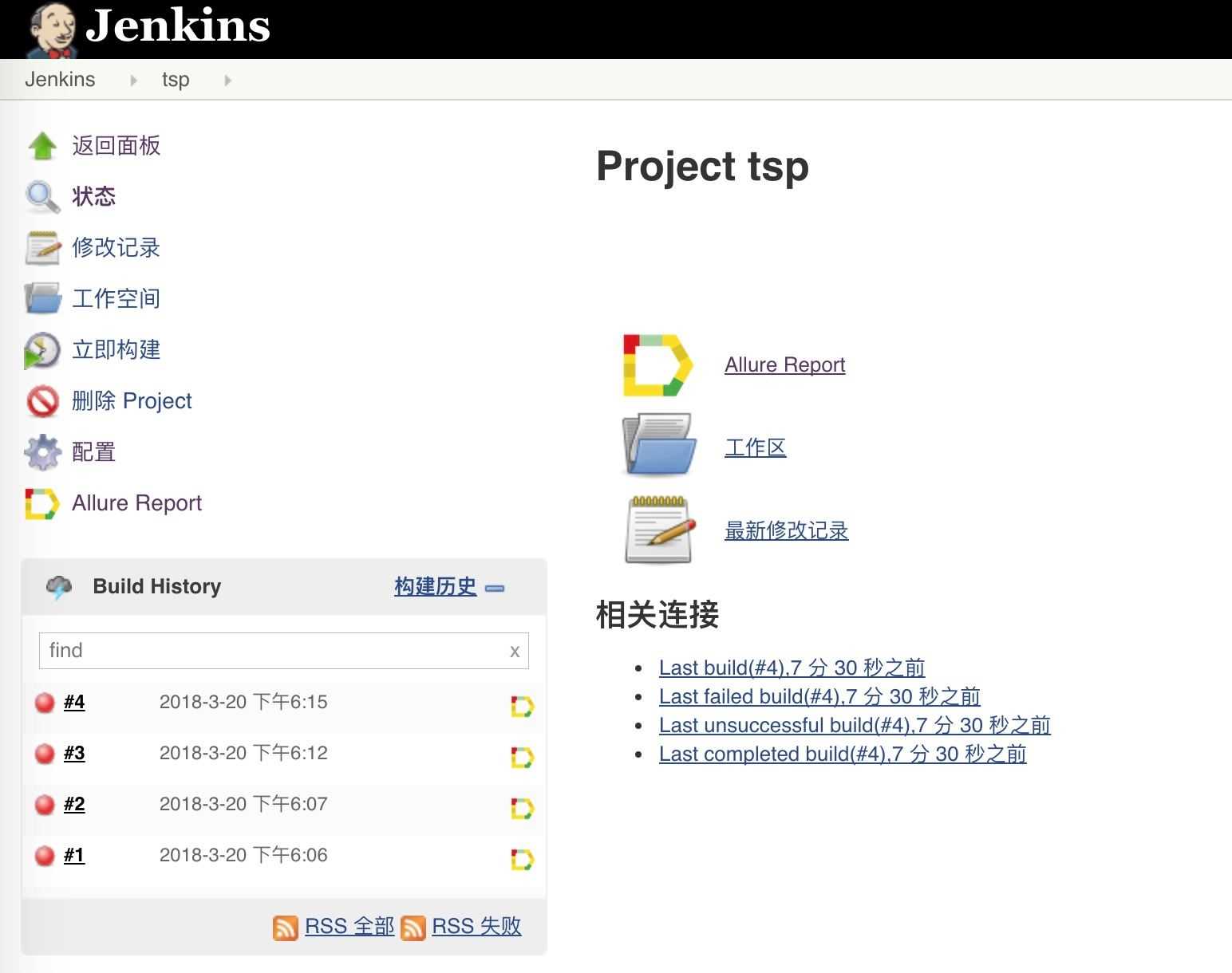Select 返回面板 in the side menu

coord(116,146)
